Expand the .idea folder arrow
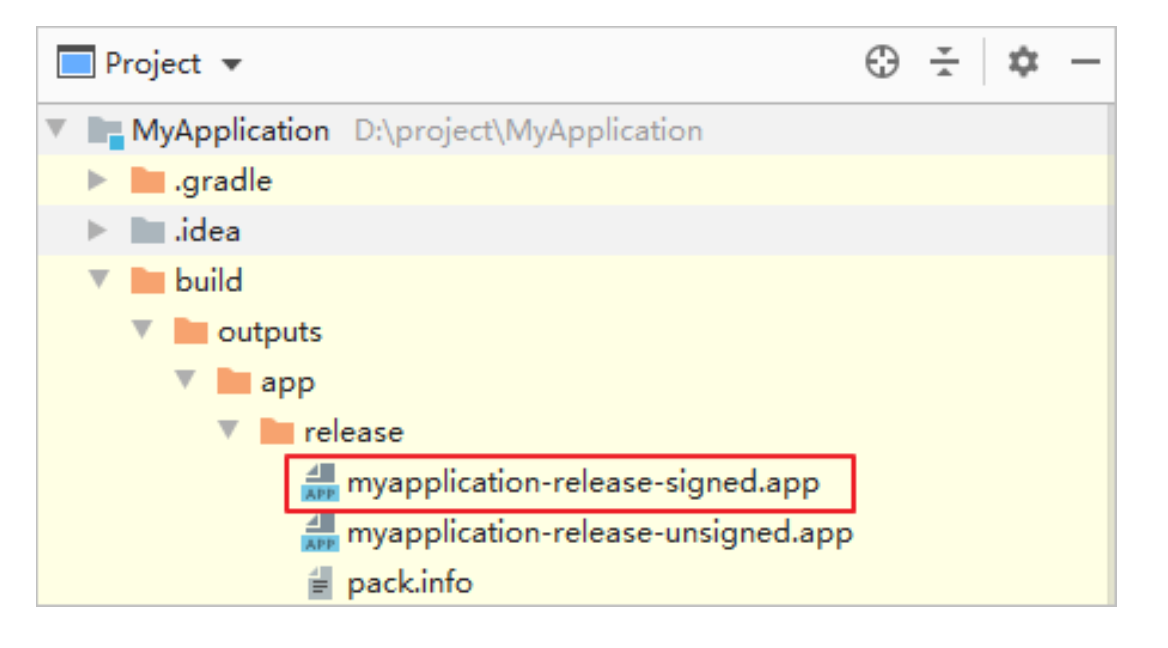Screen dimensions: 1168x648 click(97, 231)
